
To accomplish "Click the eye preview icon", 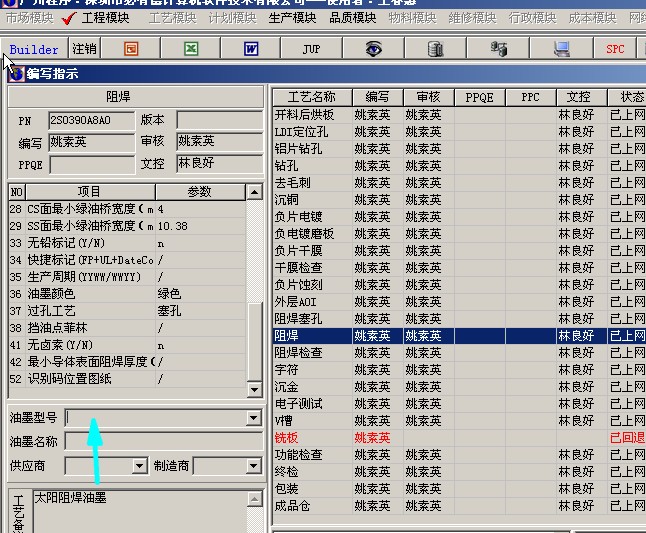I will coord(373,49).
